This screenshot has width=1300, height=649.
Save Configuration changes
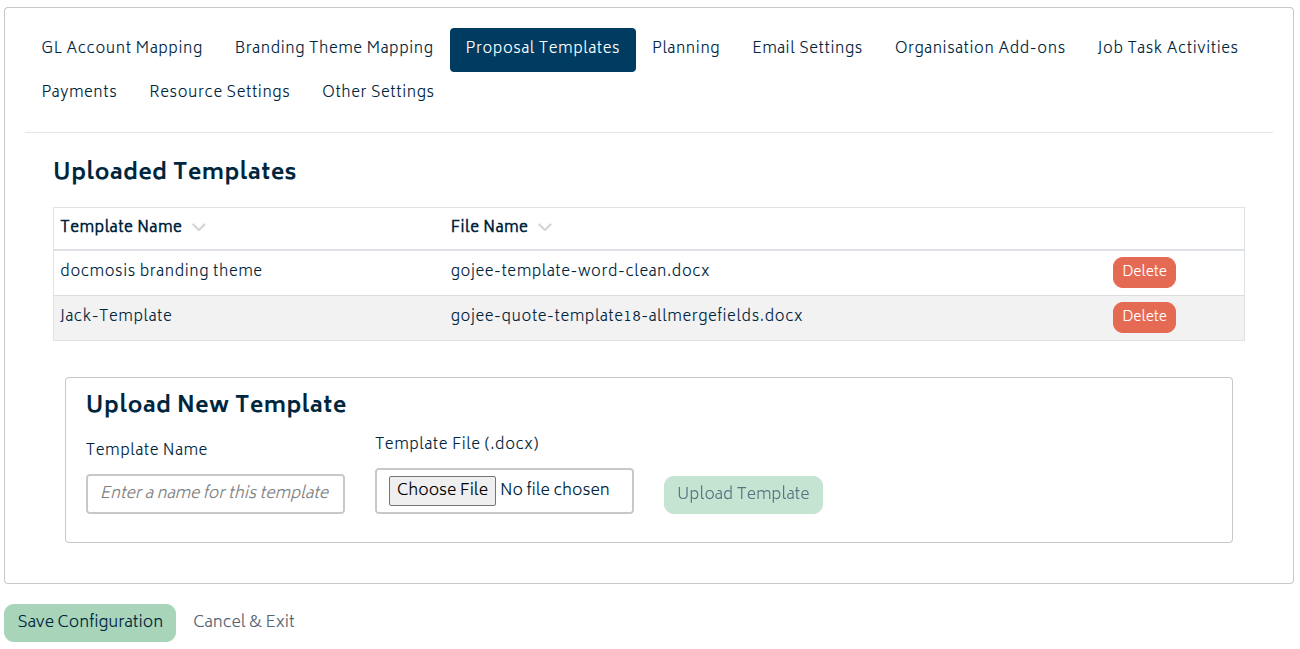90,622
